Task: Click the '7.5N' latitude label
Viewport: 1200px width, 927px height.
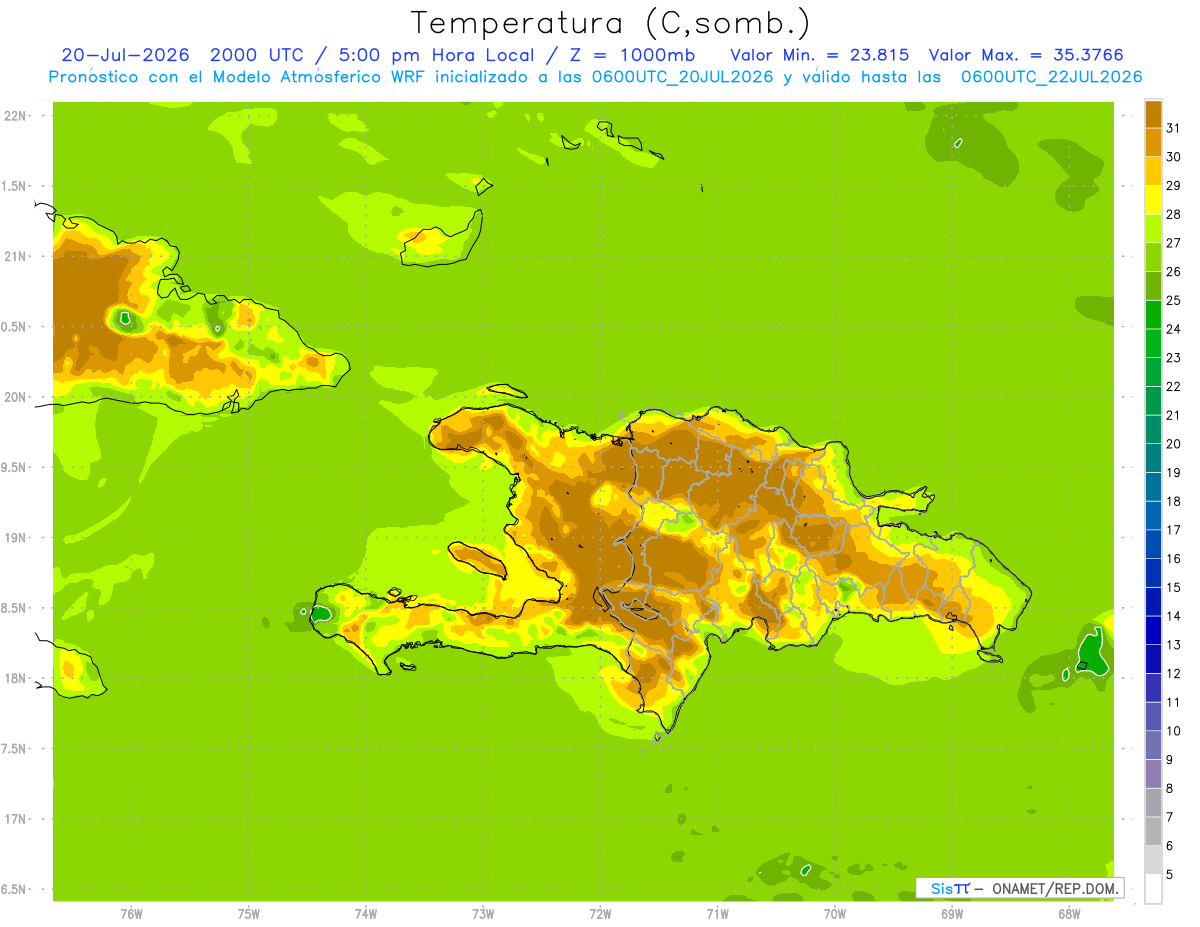Action: coord(15,748)
